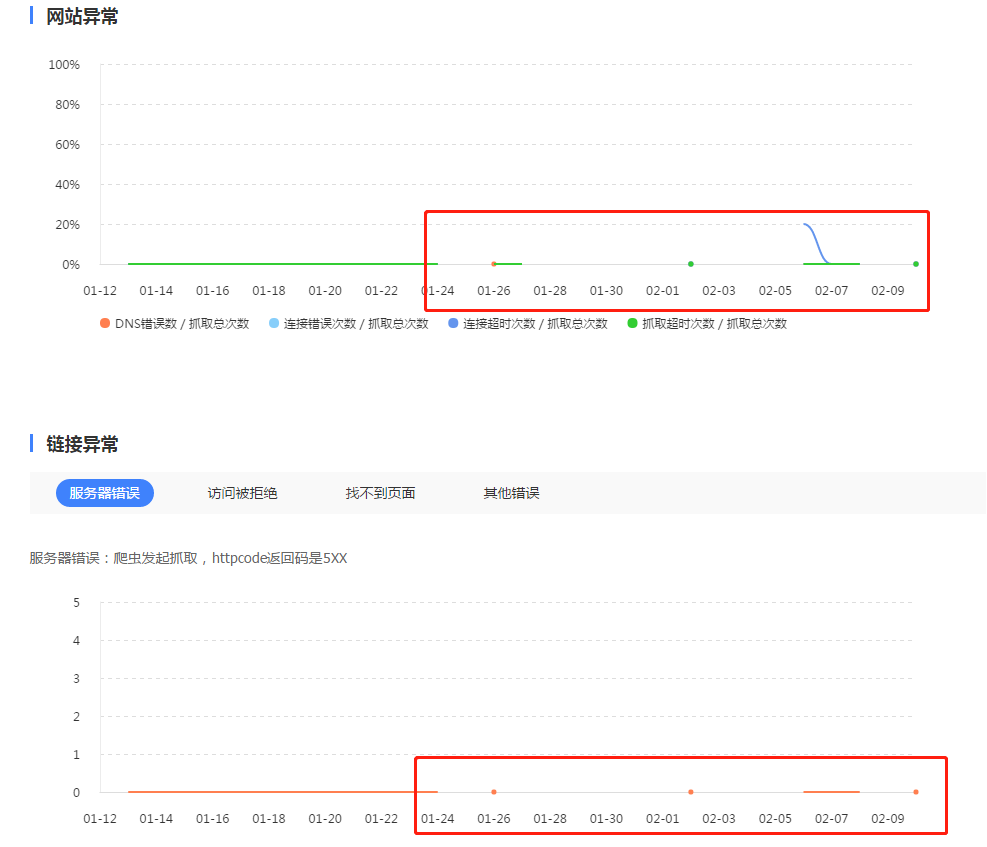The image size is (987, 847).
Task: Click the green endpoint marker at 02-09
Action: click(915, 264)
